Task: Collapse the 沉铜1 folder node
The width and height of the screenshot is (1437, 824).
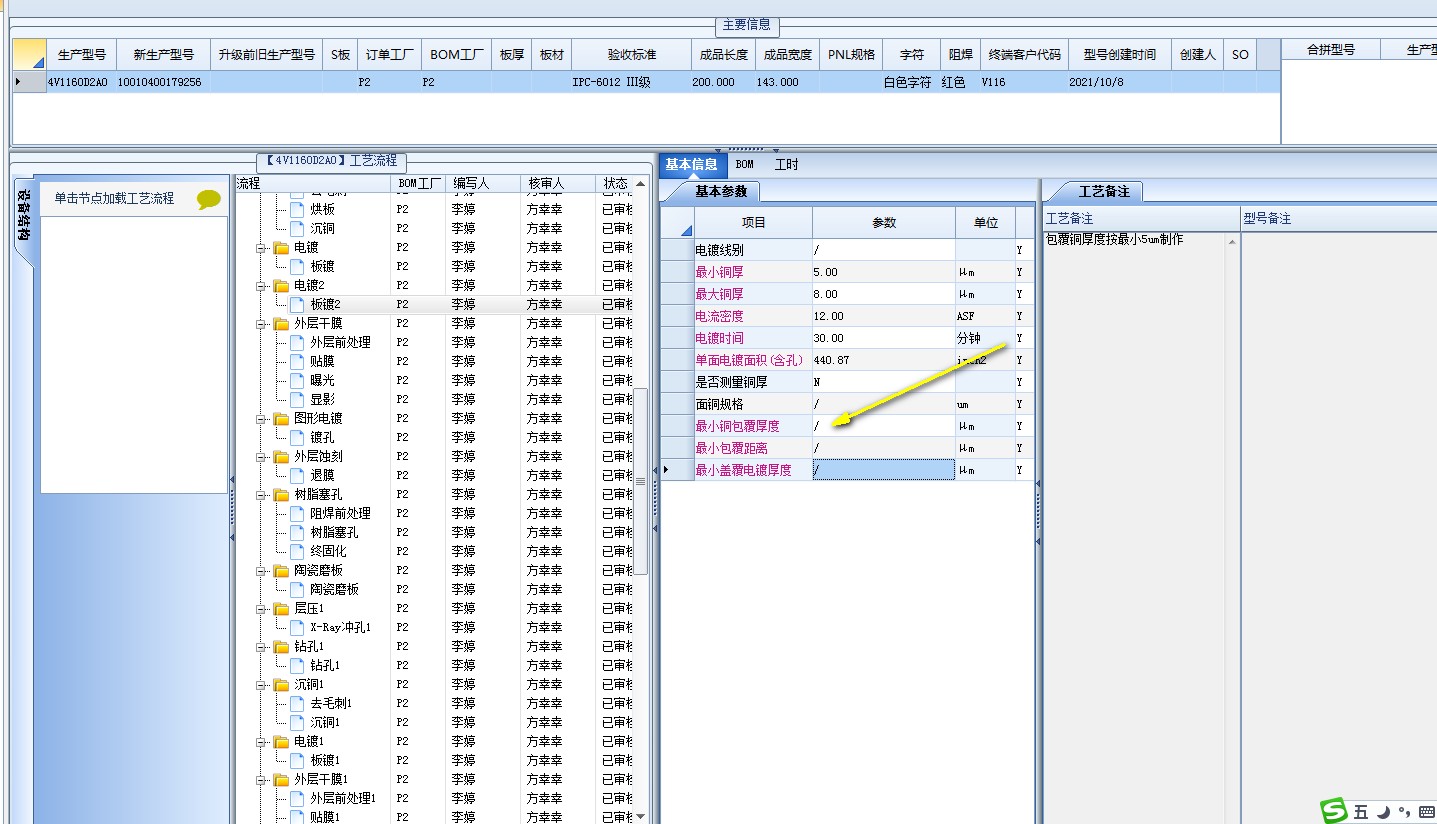Action: [262, 685]
